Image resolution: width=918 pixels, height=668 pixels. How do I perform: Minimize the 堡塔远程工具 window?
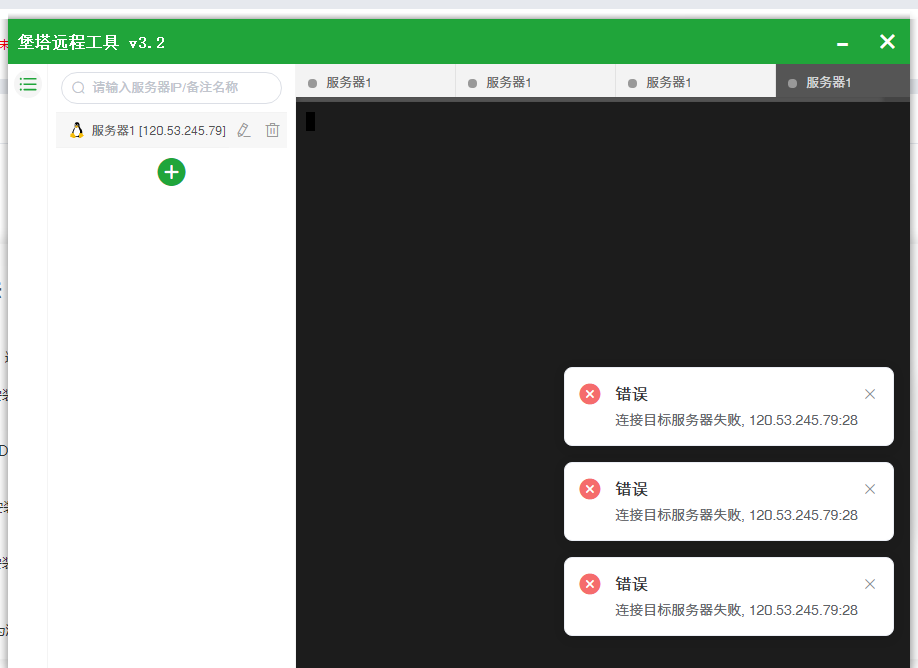(842, 43)
